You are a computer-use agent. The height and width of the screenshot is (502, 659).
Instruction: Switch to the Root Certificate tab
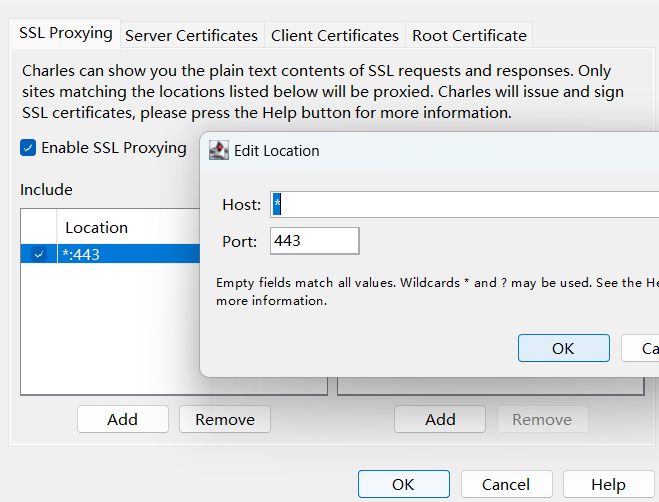(x=469, y=35)
